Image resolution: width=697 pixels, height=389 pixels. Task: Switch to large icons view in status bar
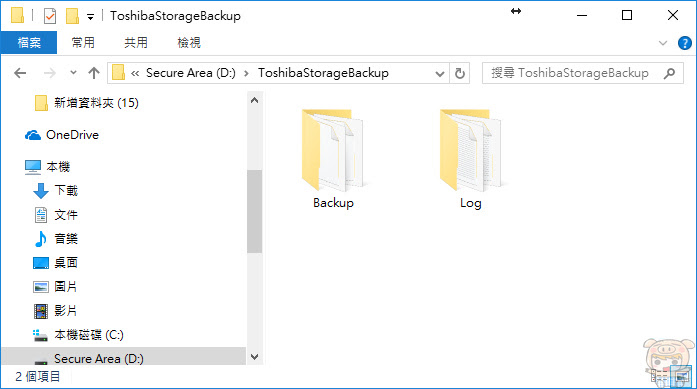(682, 377)
